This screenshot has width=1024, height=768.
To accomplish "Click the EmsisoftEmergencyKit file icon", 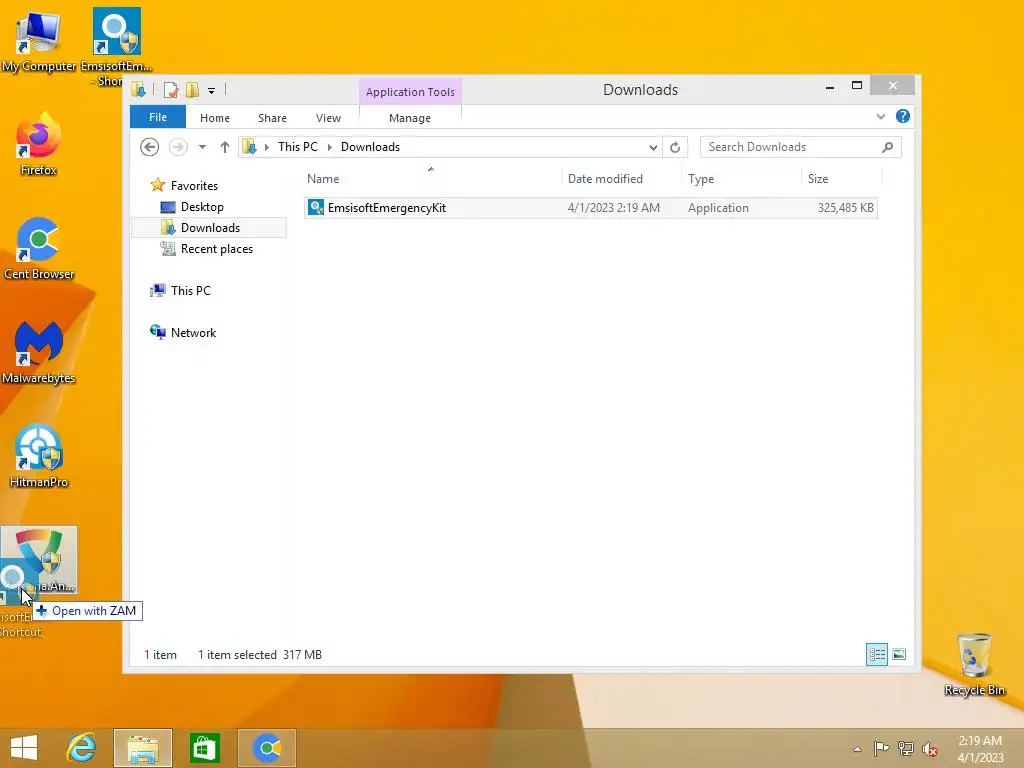I will [x=315, y=208].
